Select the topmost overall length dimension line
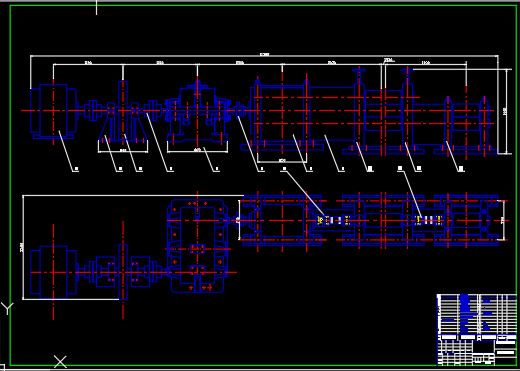 264,56
